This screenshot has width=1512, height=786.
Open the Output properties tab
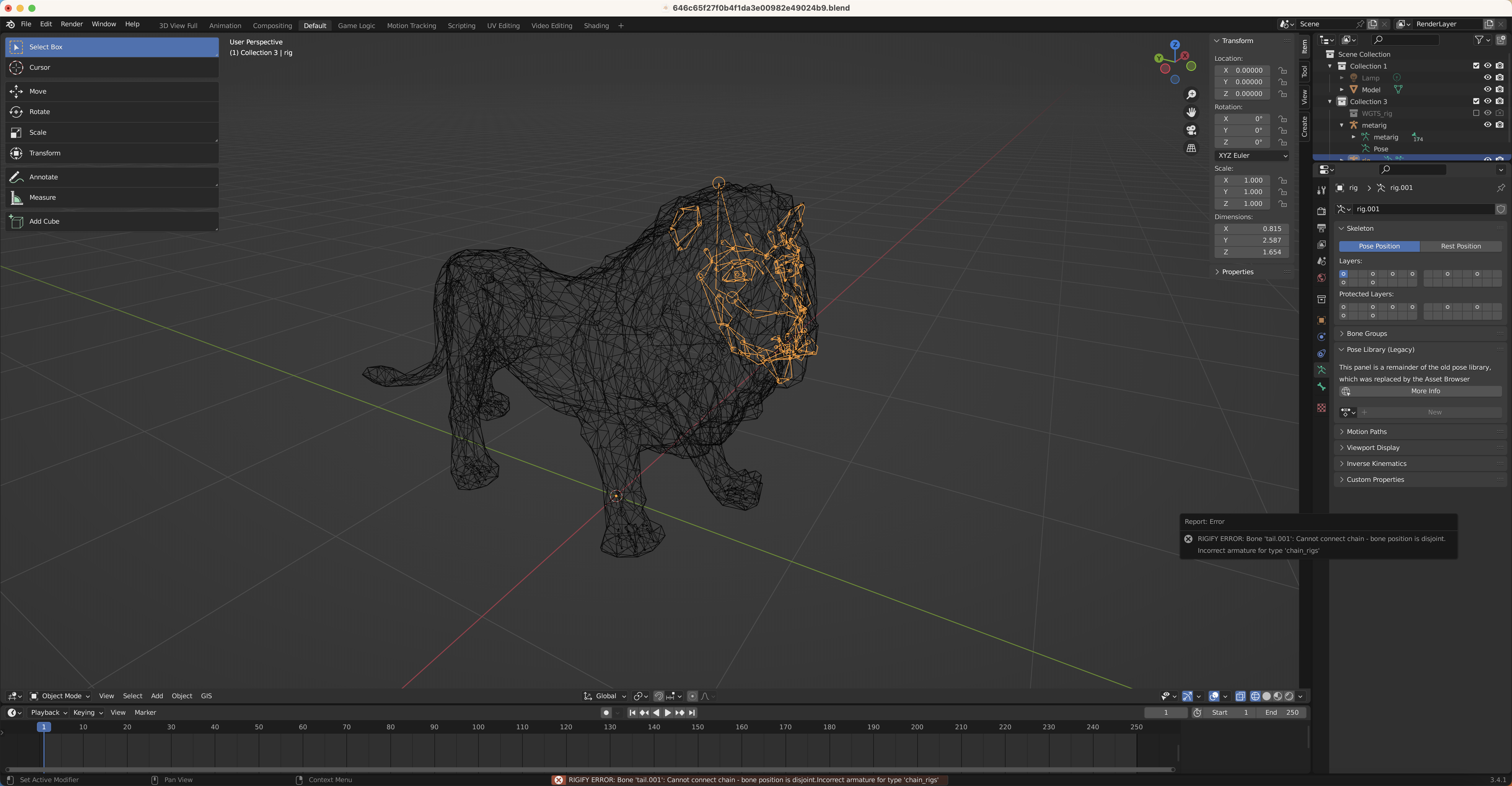[1321, 228]
